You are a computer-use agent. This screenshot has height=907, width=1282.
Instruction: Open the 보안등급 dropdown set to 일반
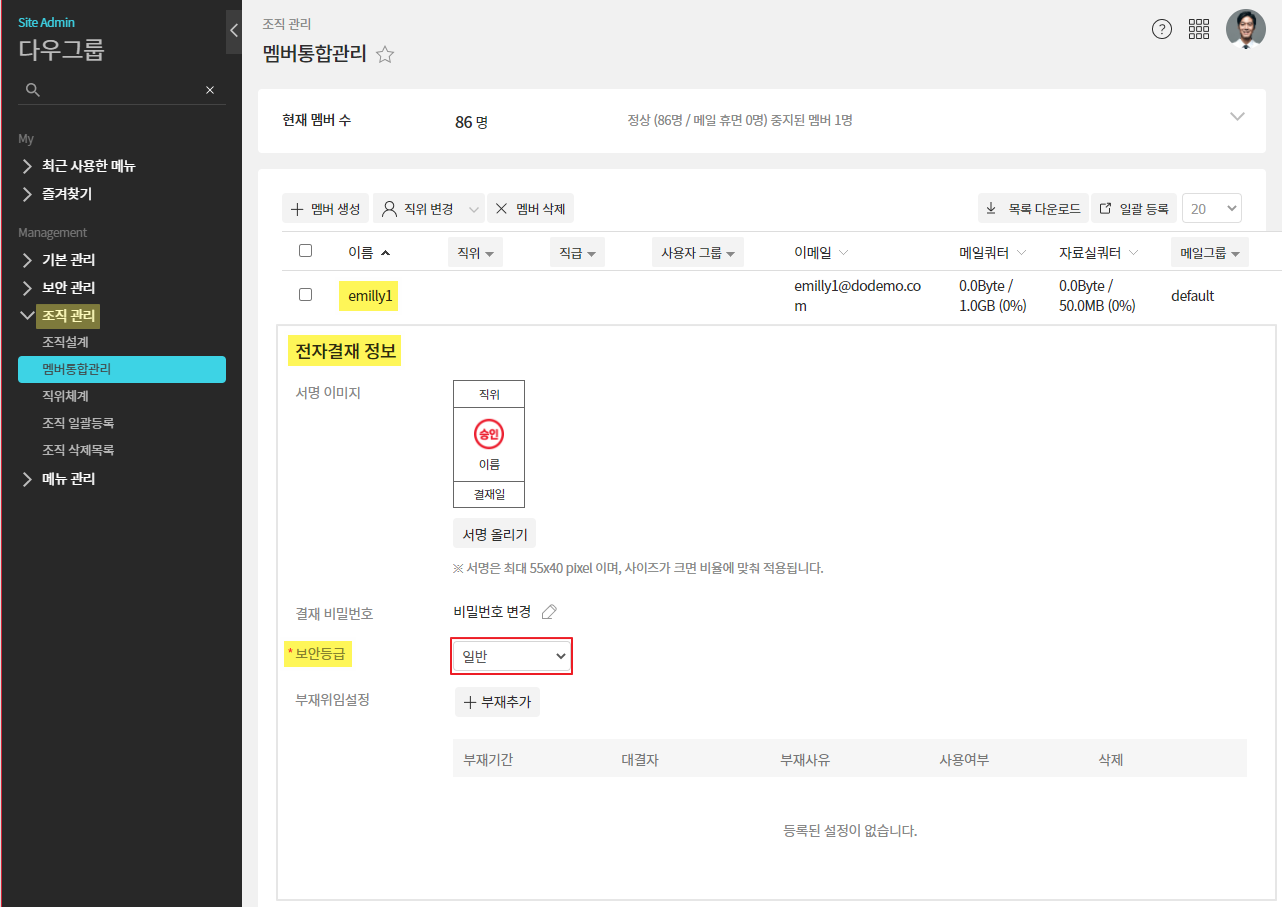point(511,656)
